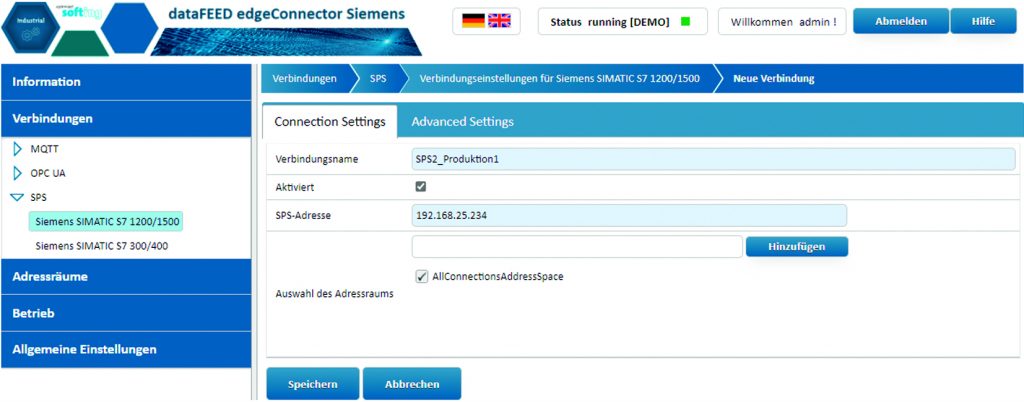Click the Verbindungsname input field
This screenshot has height=402, width=1024.
713,159
